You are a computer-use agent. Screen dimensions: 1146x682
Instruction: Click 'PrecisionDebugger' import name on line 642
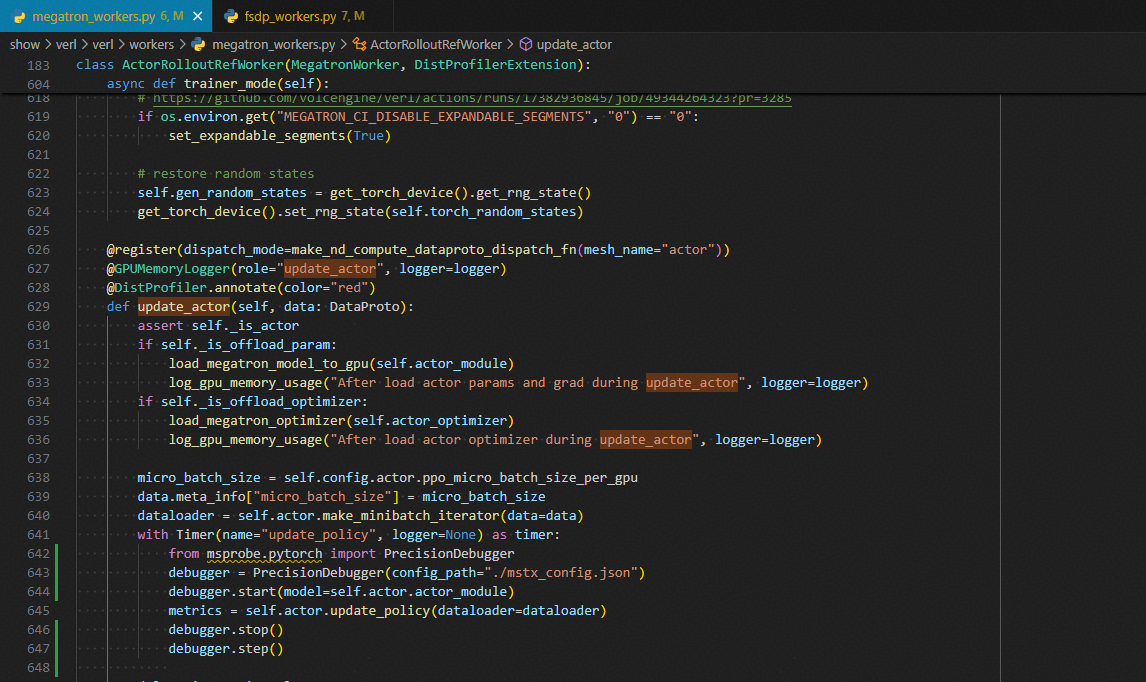point(449,553)
